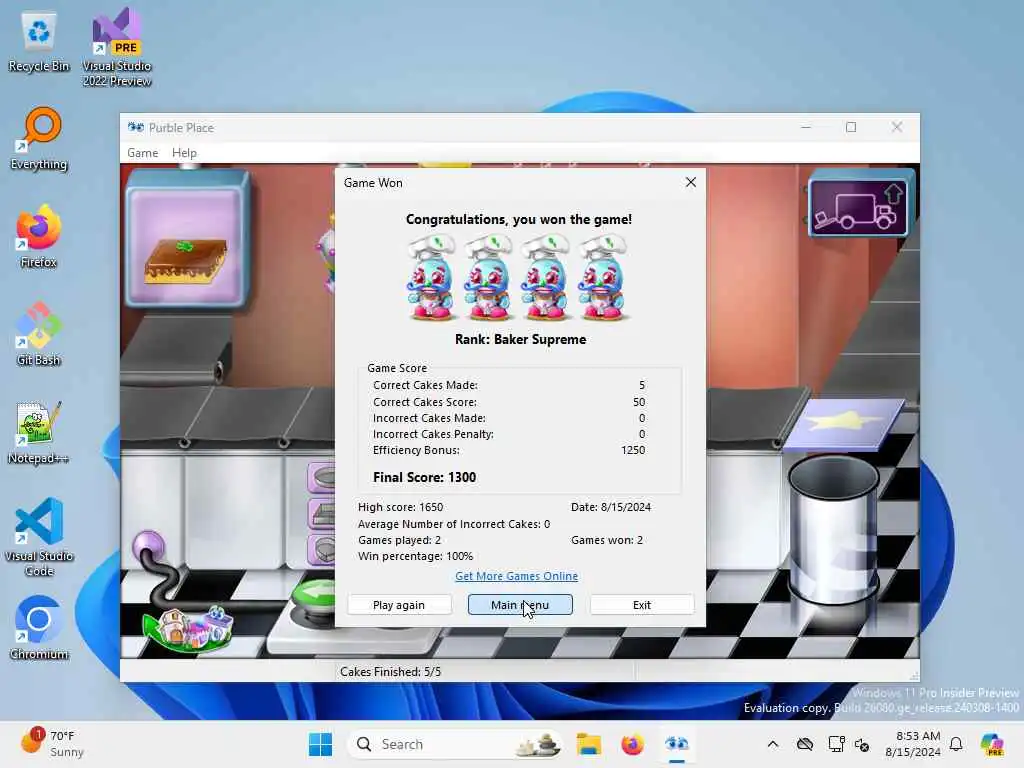Click the delivery truck ship icon
Image resolution: width=1024 pixels, height=768 pixels.
point(858,206)
